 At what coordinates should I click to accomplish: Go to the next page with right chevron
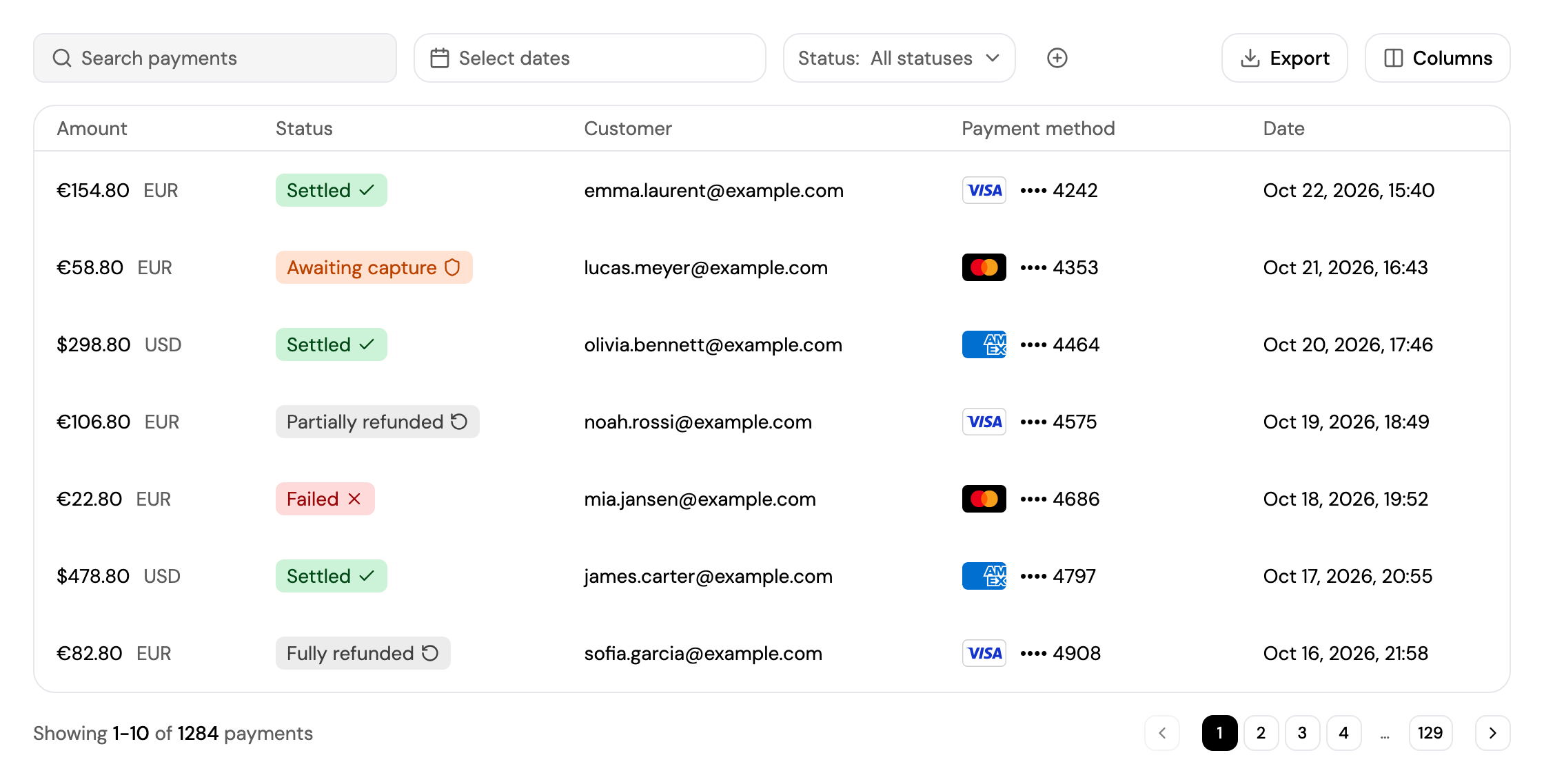[1492, 733]
